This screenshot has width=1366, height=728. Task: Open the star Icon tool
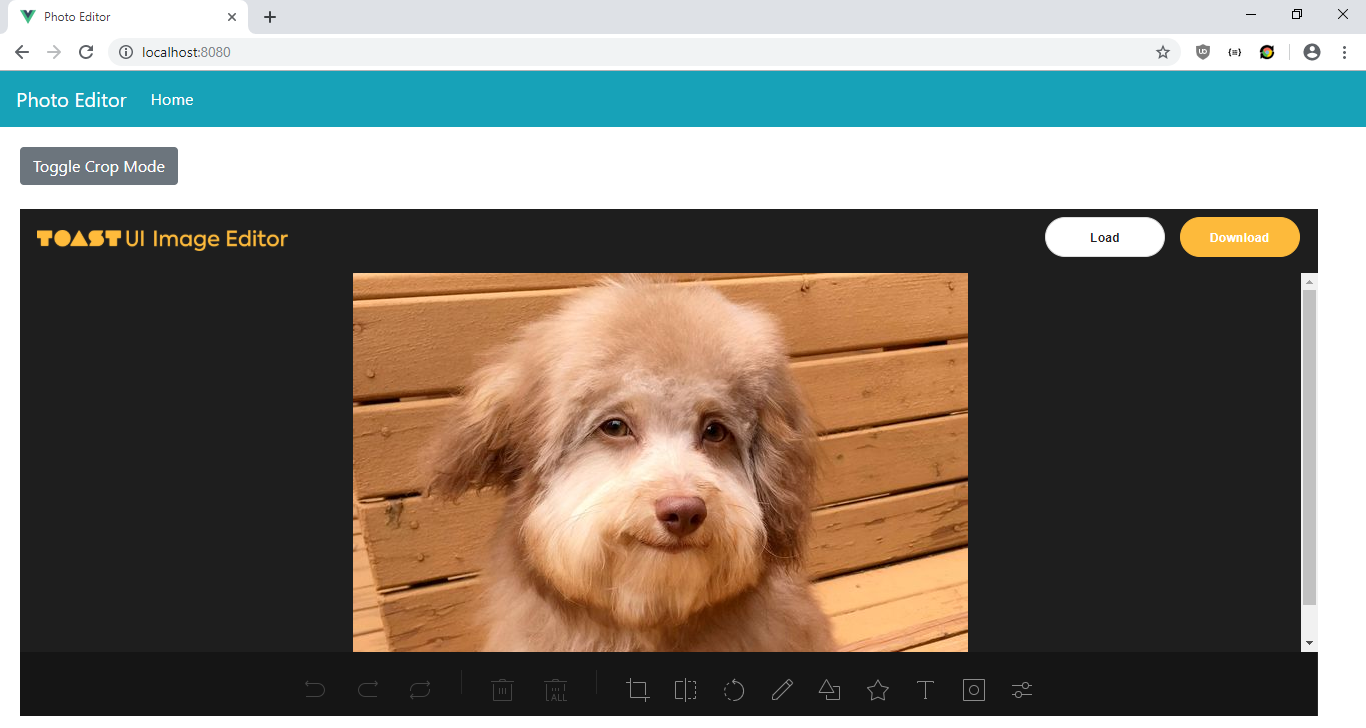(878, 690)
